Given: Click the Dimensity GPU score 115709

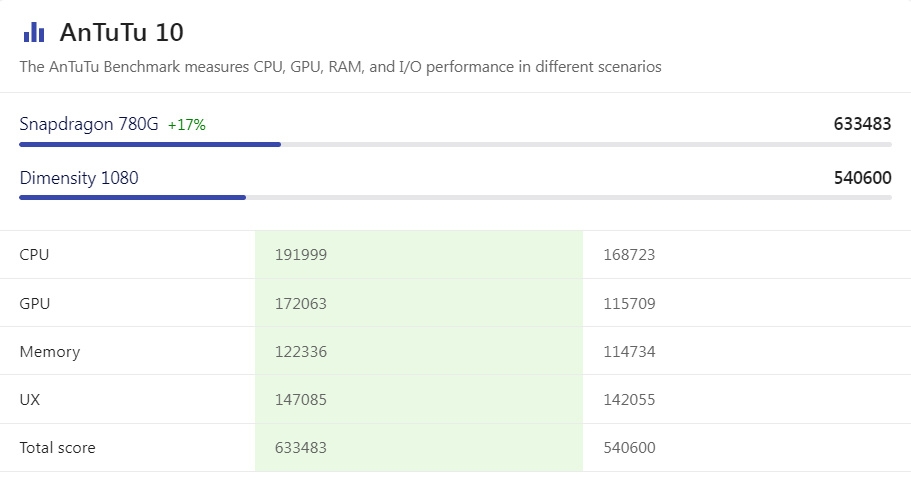Looking at the screenshot, I should [629, 303].
